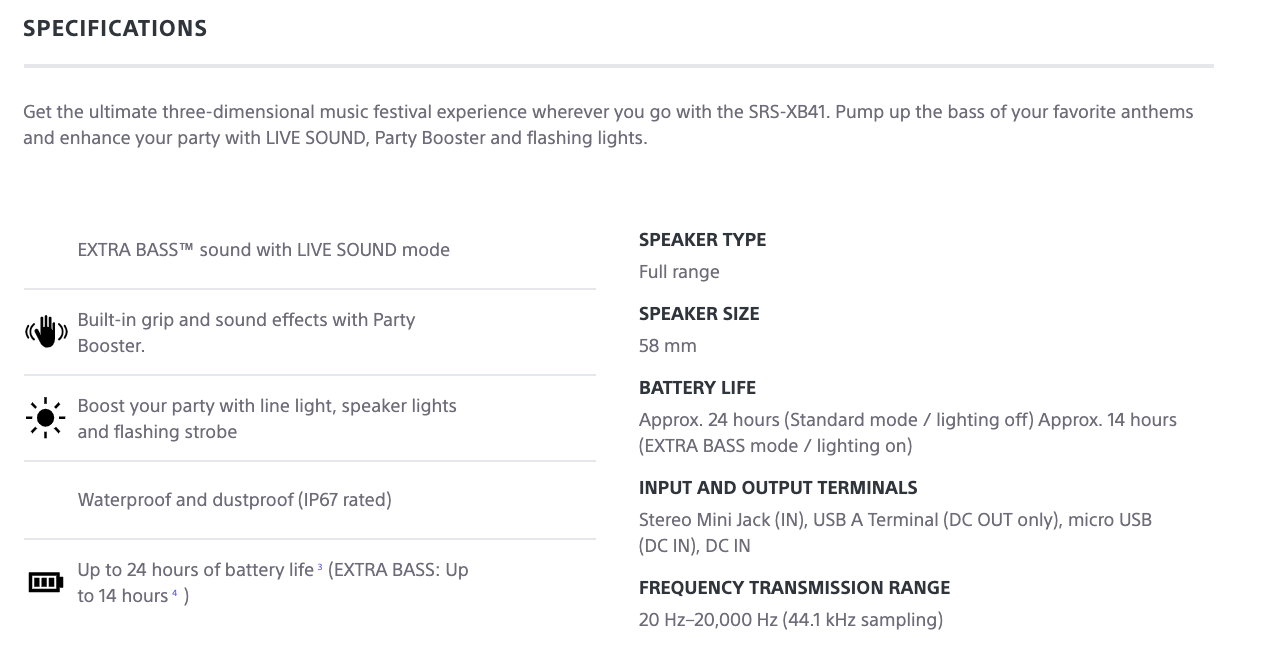
Task: Click the sun-shaped lighting icon
Action: (45, 418)
